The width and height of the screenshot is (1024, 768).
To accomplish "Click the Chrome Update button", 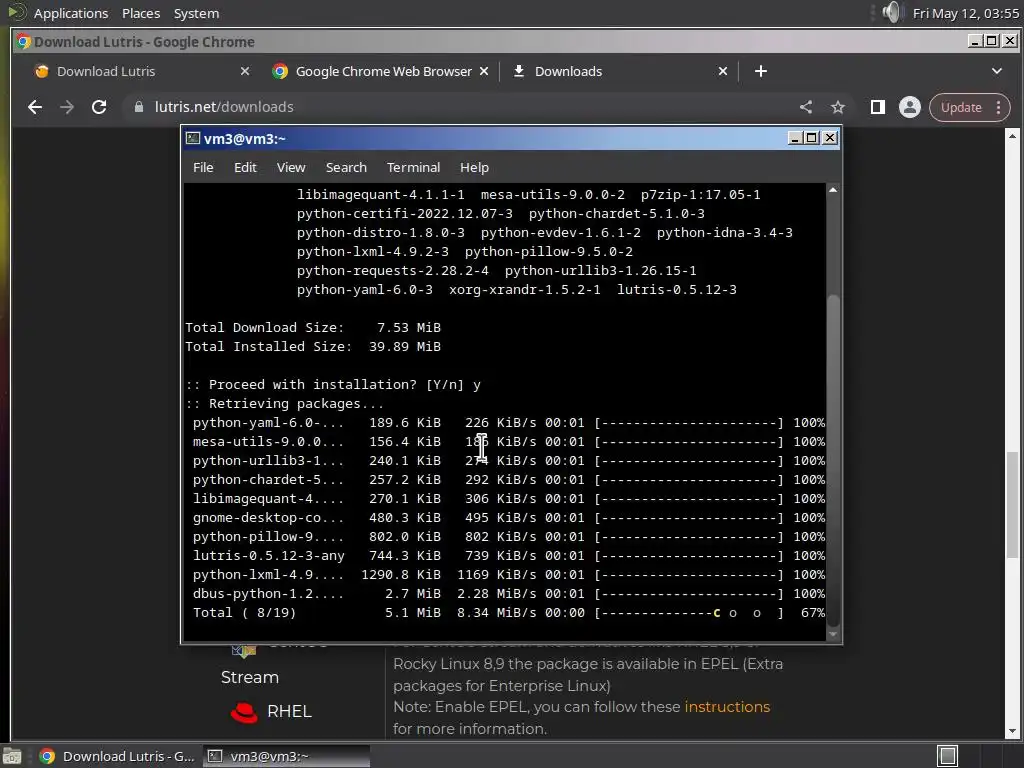I will [961, 107].
